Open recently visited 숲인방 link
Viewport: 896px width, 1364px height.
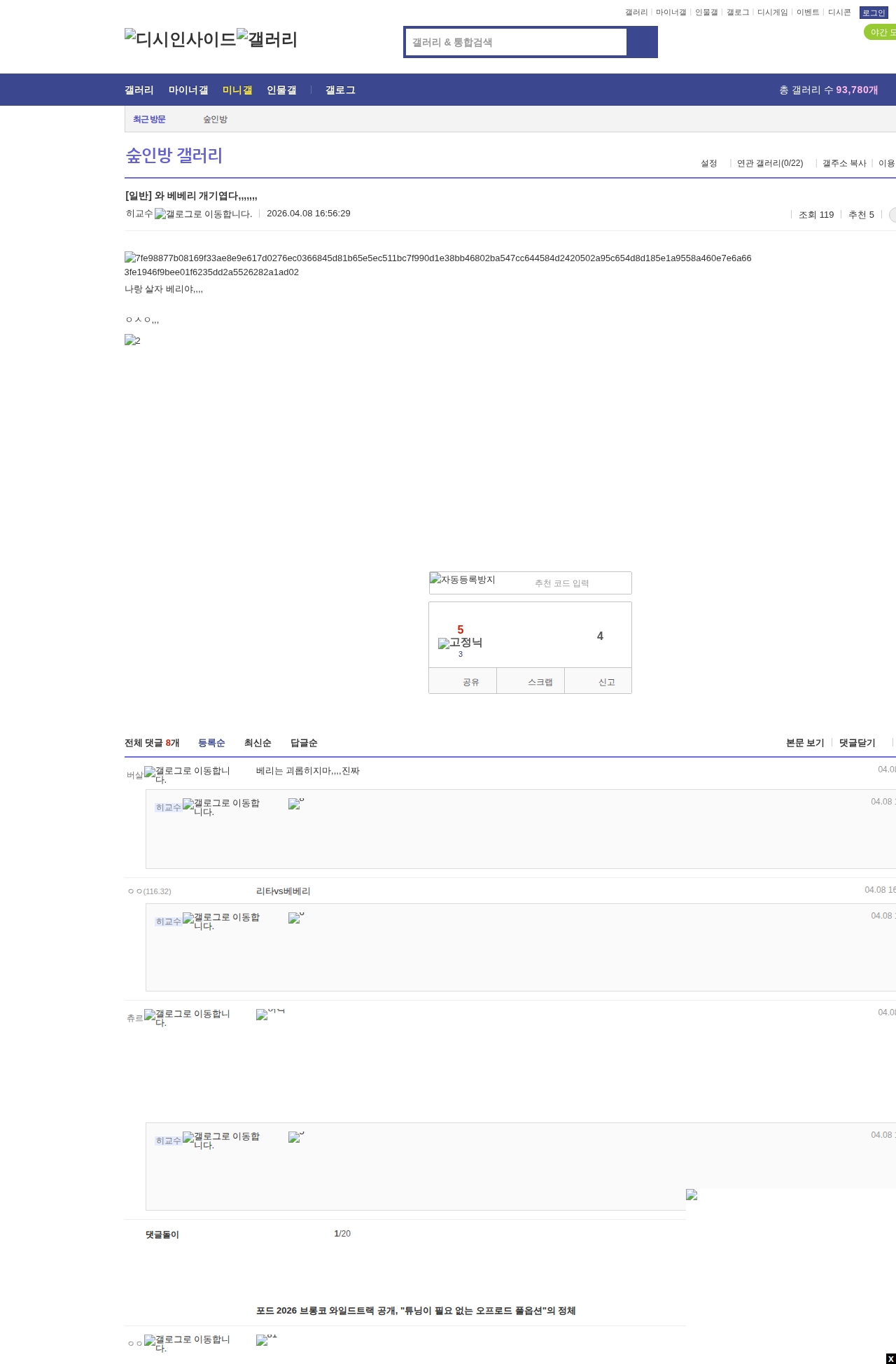(216, 120)
